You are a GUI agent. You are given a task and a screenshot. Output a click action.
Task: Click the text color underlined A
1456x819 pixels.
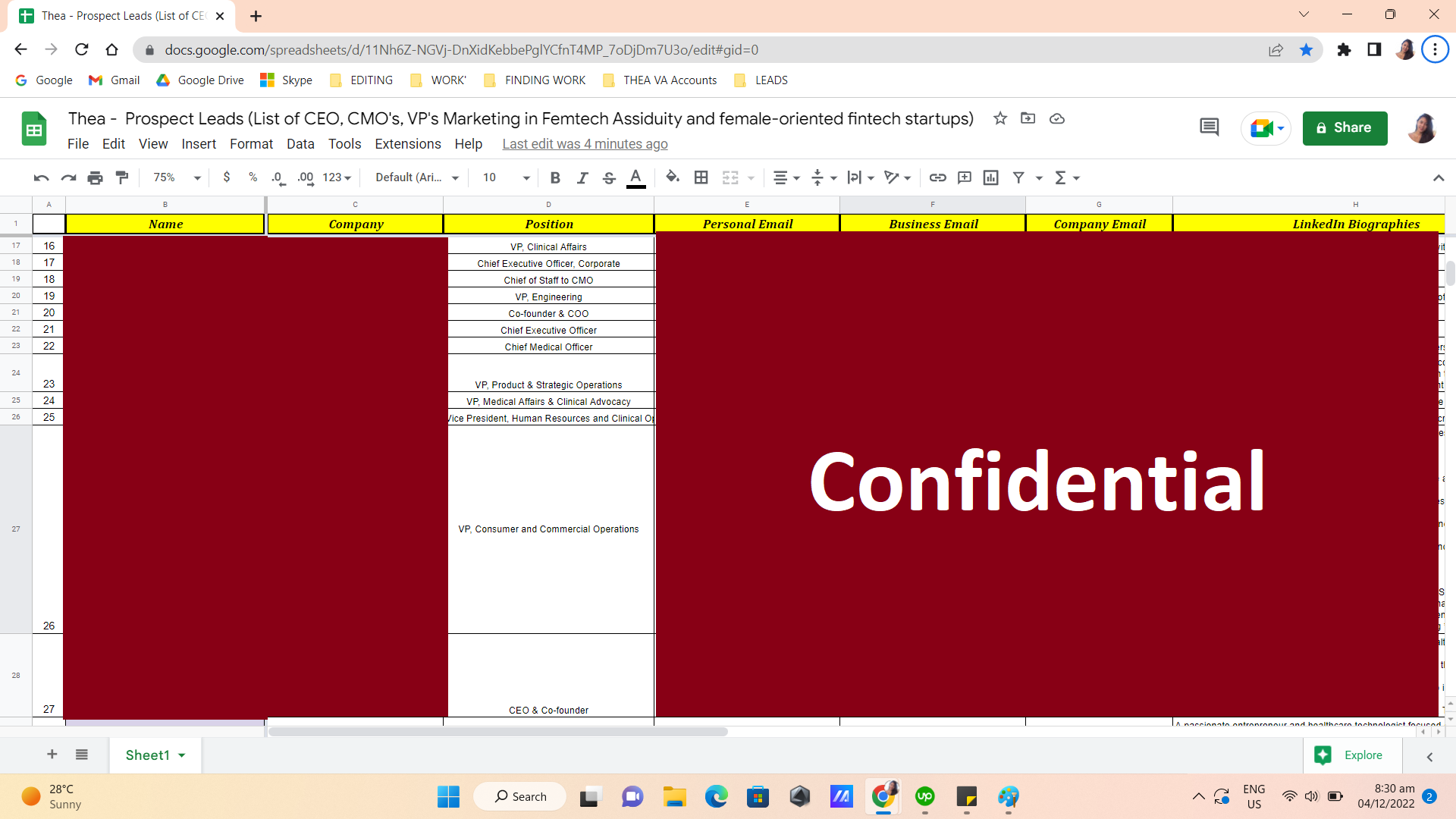tap(636, 177)
